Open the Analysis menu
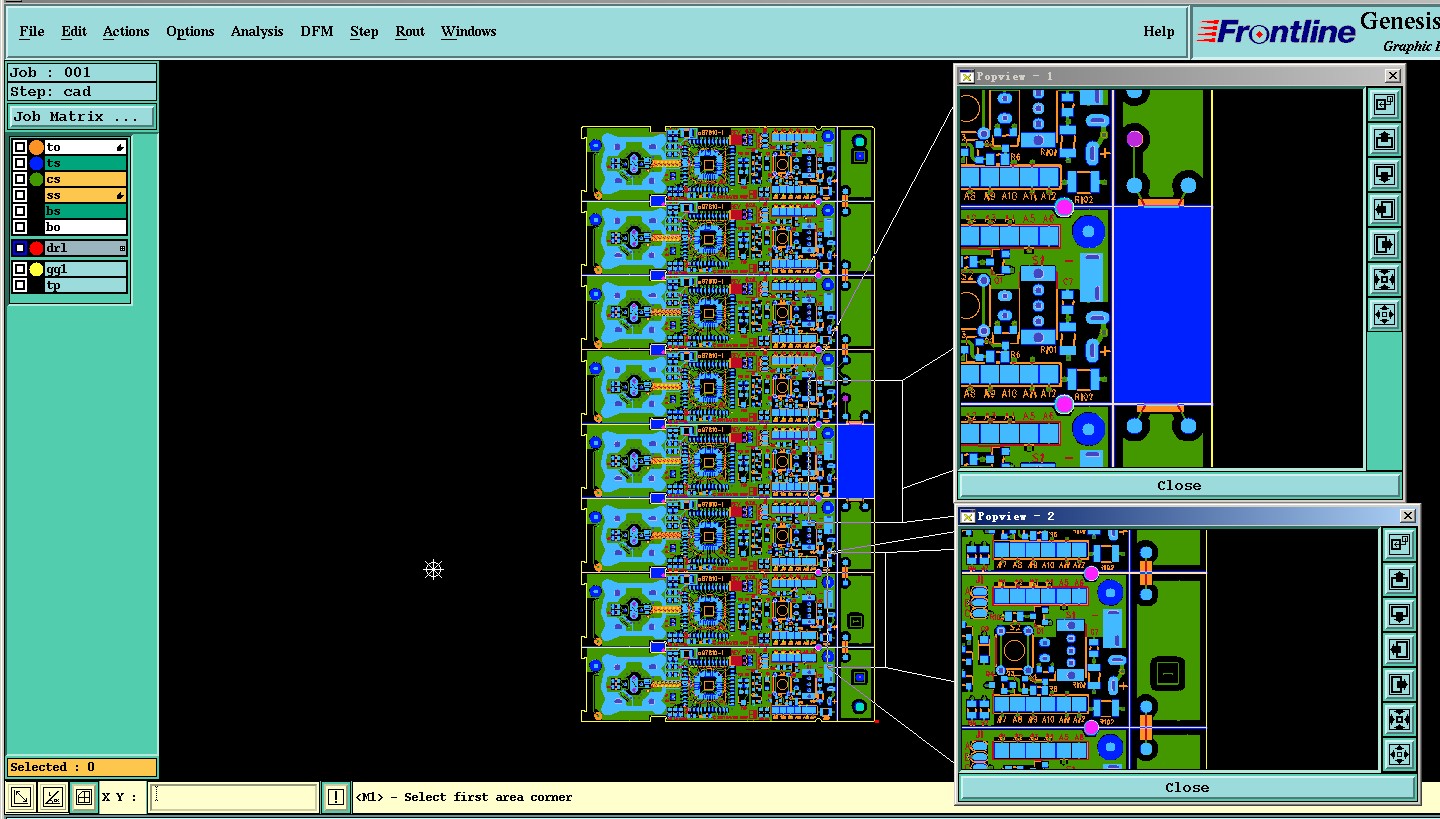 (x=257, y=31)
